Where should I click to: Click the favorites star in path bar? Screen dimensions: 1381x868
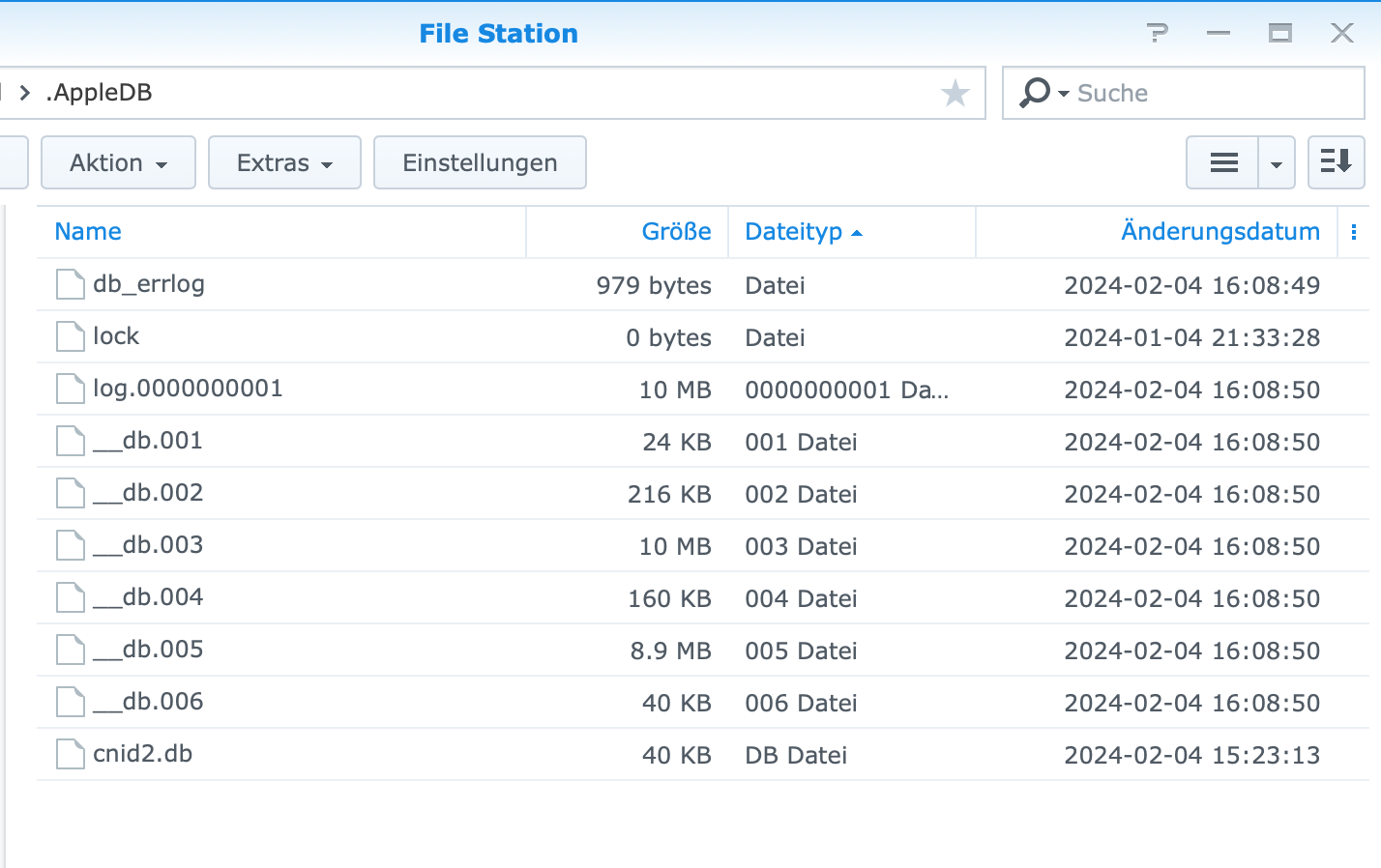click(955, 94)
